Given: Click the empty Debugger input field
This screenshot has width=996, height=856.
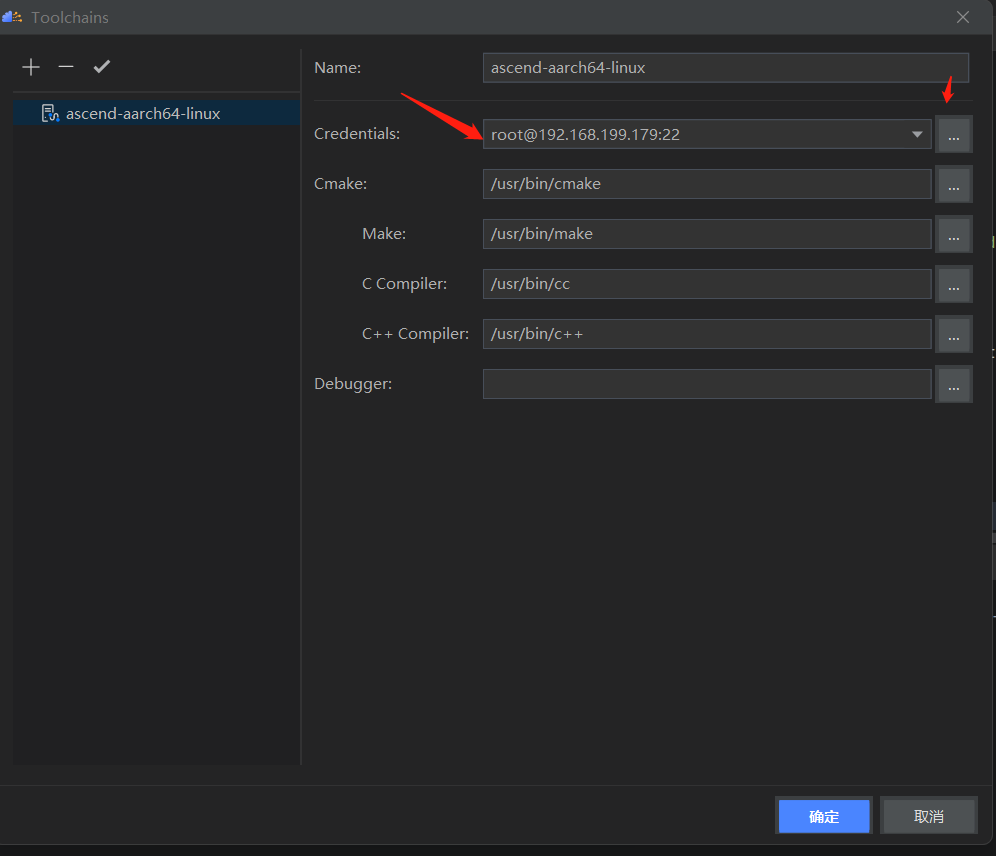Looking at the screenshot, I should (x=706, y=384).
